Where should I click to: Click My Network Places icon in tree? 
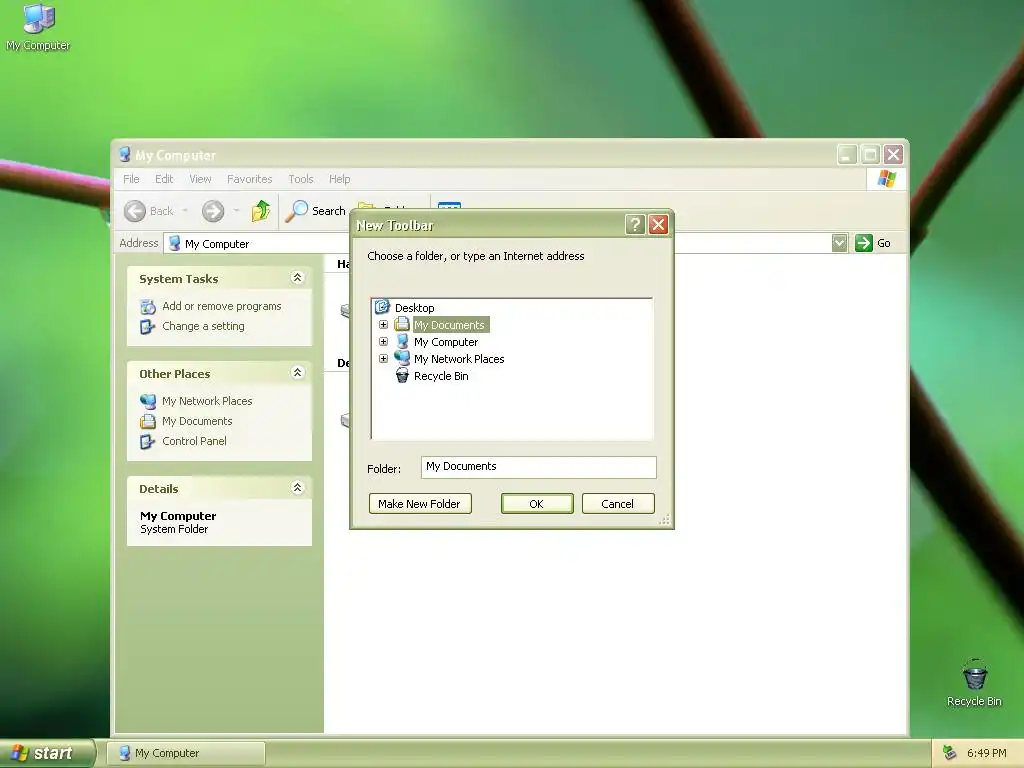[402, 359]
